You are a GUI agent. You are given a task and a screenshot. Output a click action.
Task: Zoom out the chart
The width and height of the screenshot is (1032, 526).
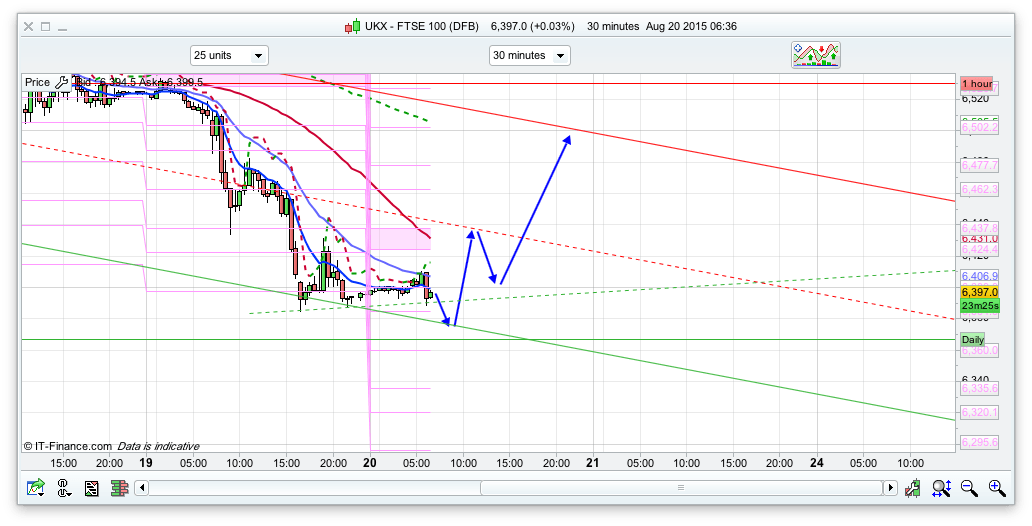point(969,488)
